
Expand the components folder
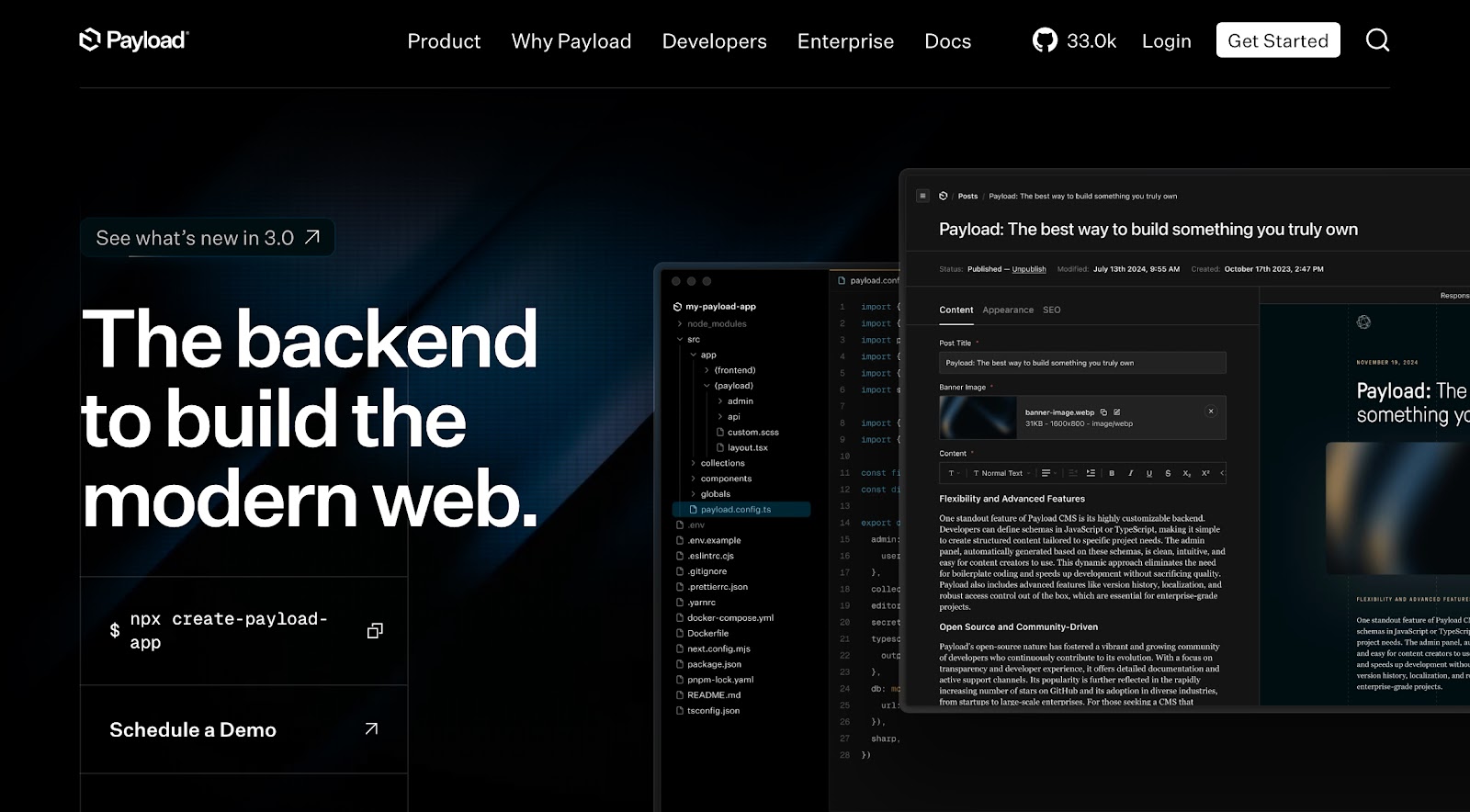(694, 479)
